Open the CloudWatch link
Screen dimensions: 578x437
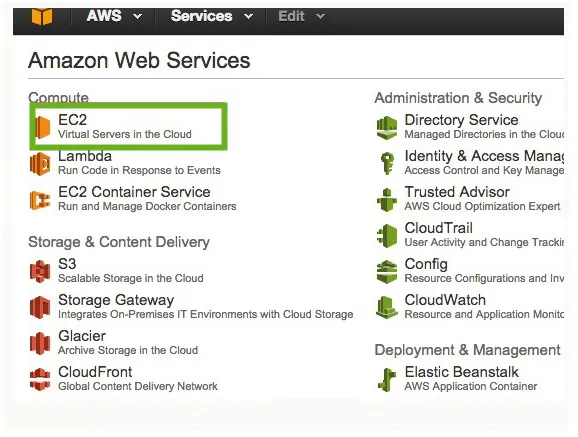(445, 300)
